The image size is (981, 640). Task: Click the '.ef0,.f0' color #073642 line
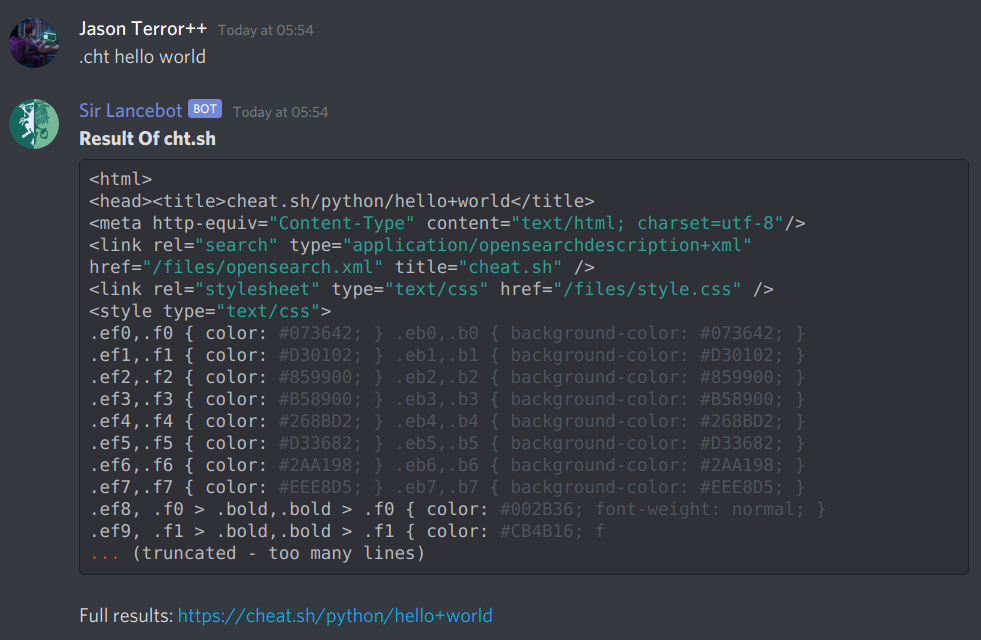[447, 333]
